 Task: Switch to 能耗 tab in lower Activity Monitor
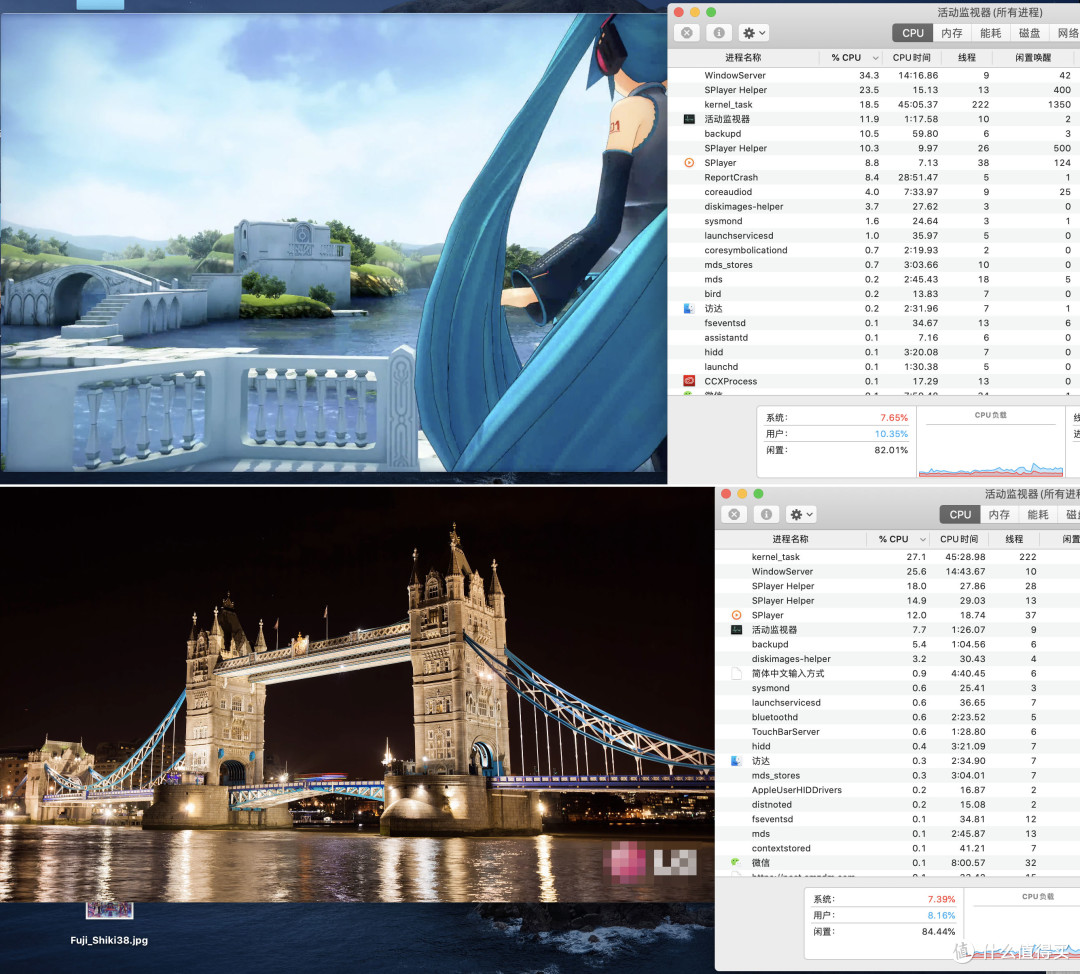coord(1038,514)
